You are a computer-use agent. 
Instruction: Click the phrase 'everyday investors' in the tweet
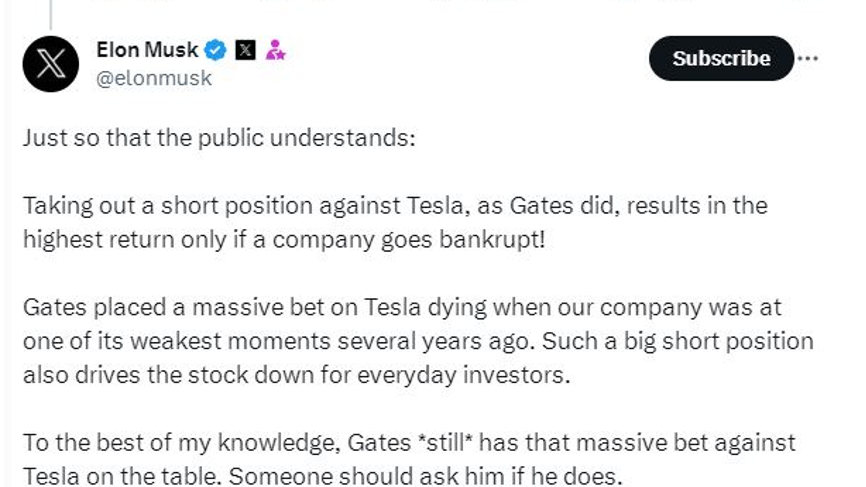click(x=464, y=375)
